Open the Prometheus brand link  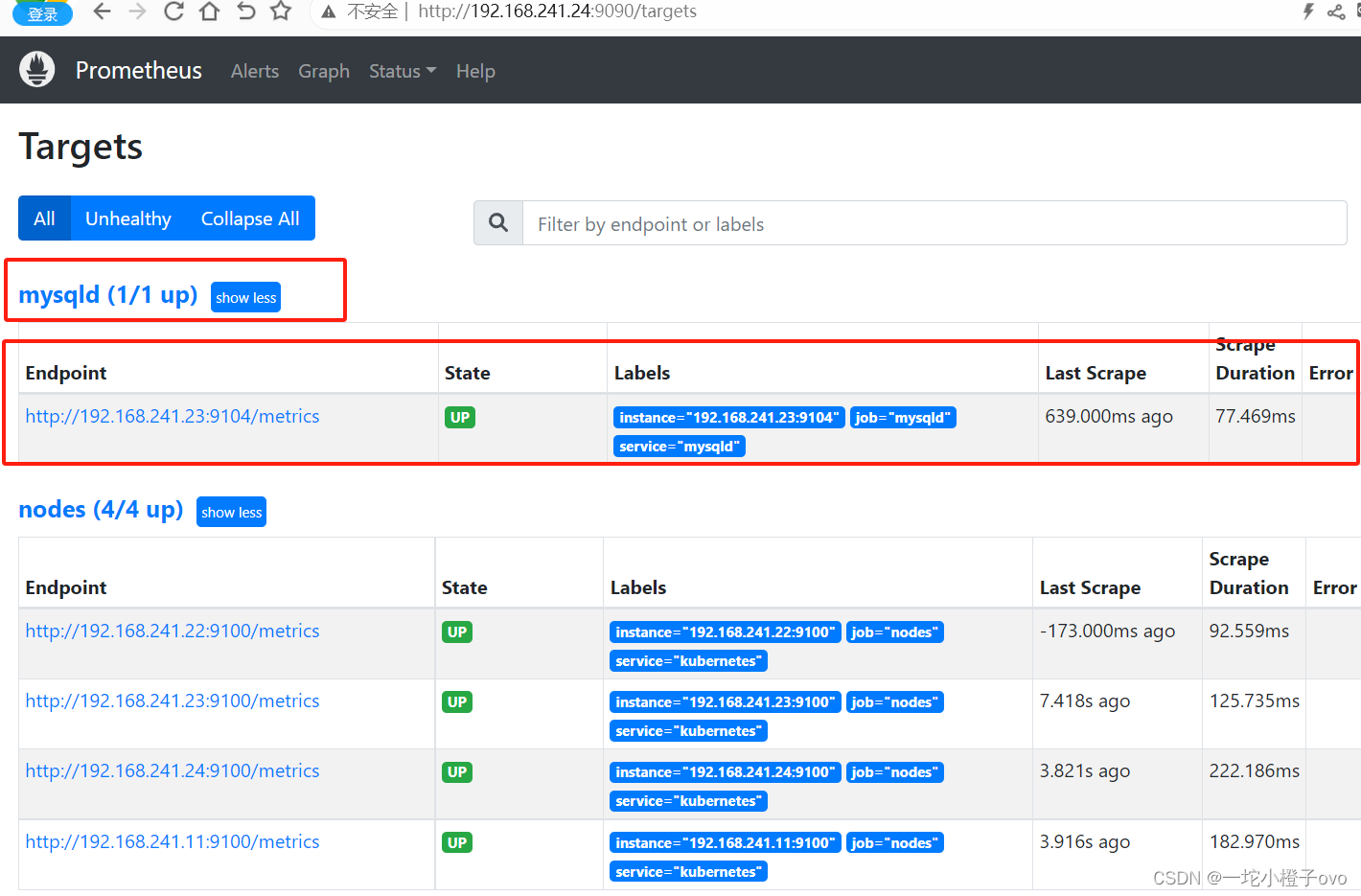(139, 70)
